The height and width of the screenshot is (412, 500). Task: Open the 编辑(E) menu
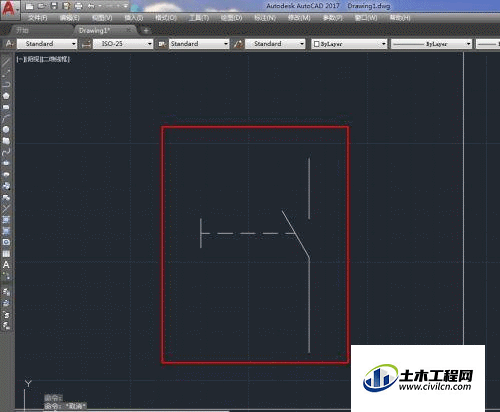70,18
